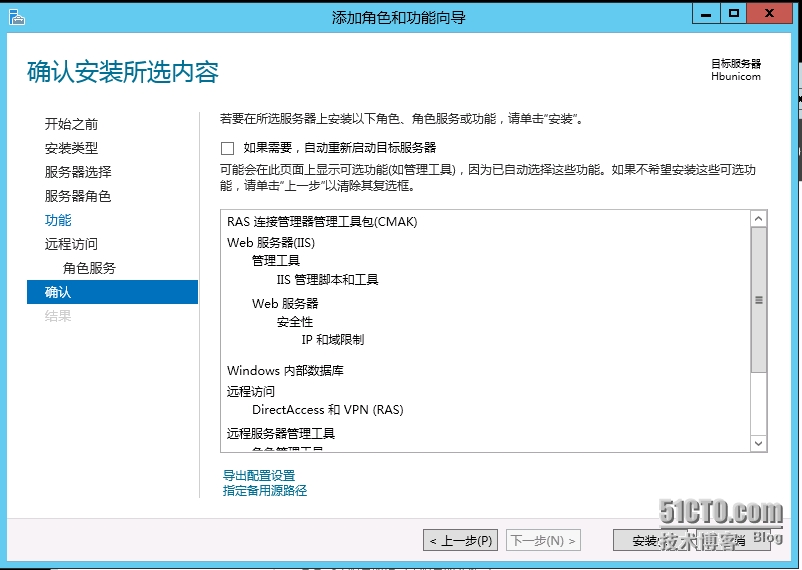
Task: Go to 功能 step
Action: point(58,220)
